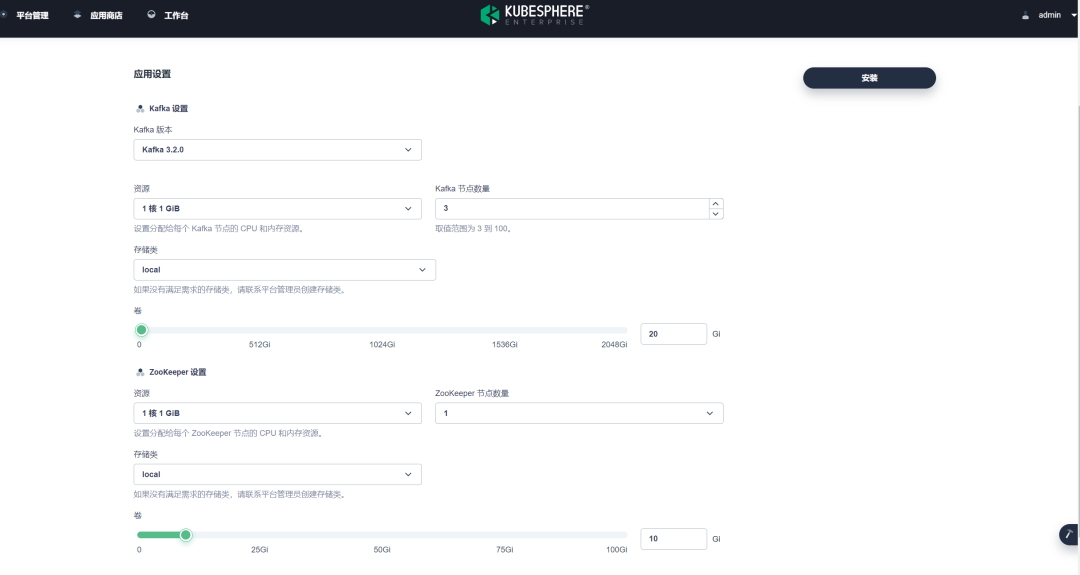
Task: Open 应用商店 in the top navigation
Action: coord(106,15)
